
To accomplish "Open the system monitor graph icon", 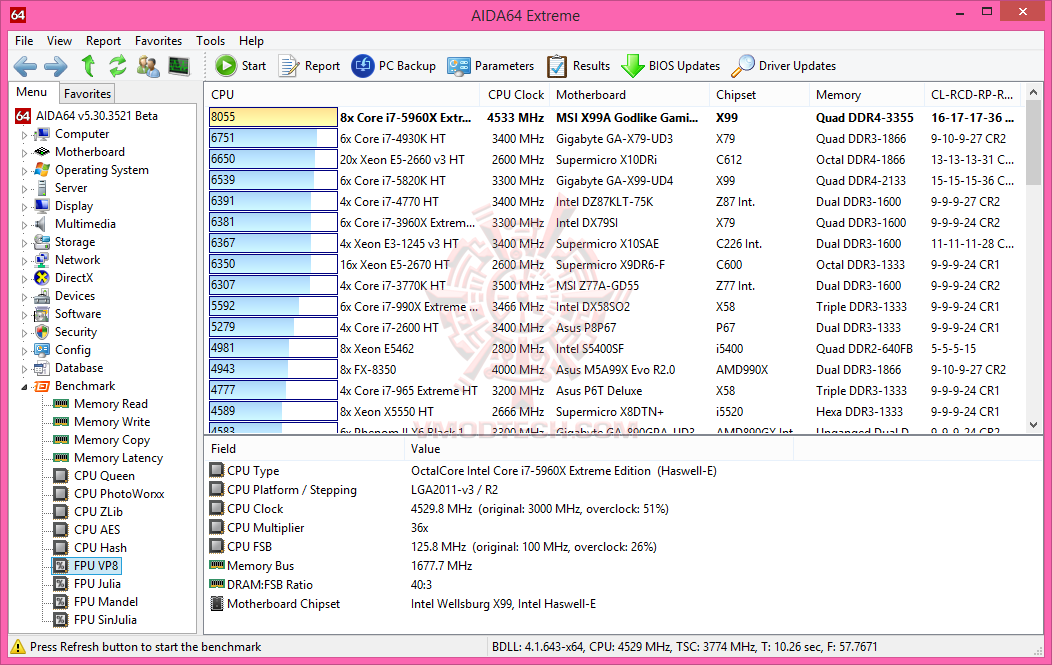I will (x=179, y=66).
